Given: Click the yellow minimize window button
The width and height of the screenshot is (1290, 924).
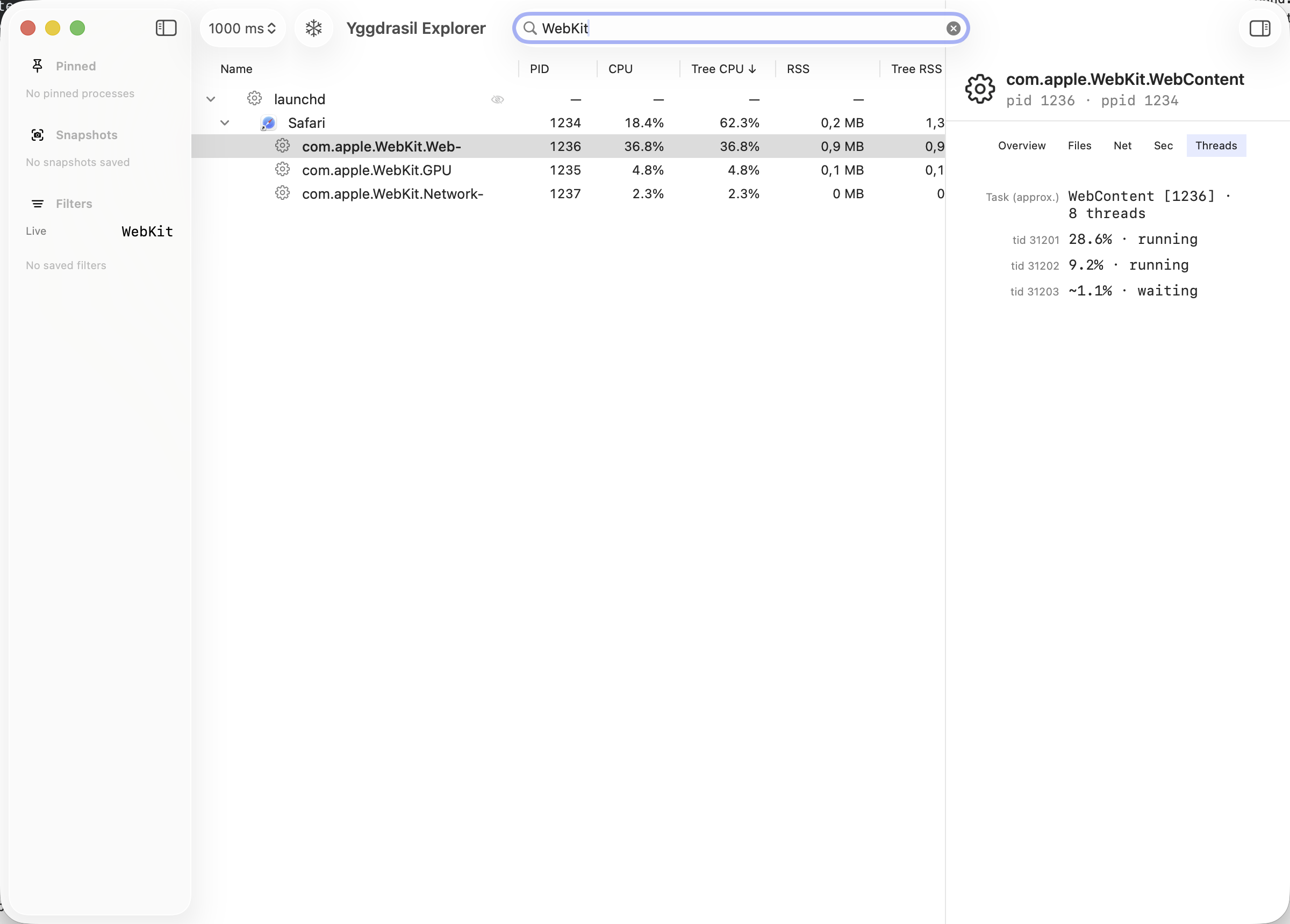Looking at the screenshot, I should (x=52, y=28).
